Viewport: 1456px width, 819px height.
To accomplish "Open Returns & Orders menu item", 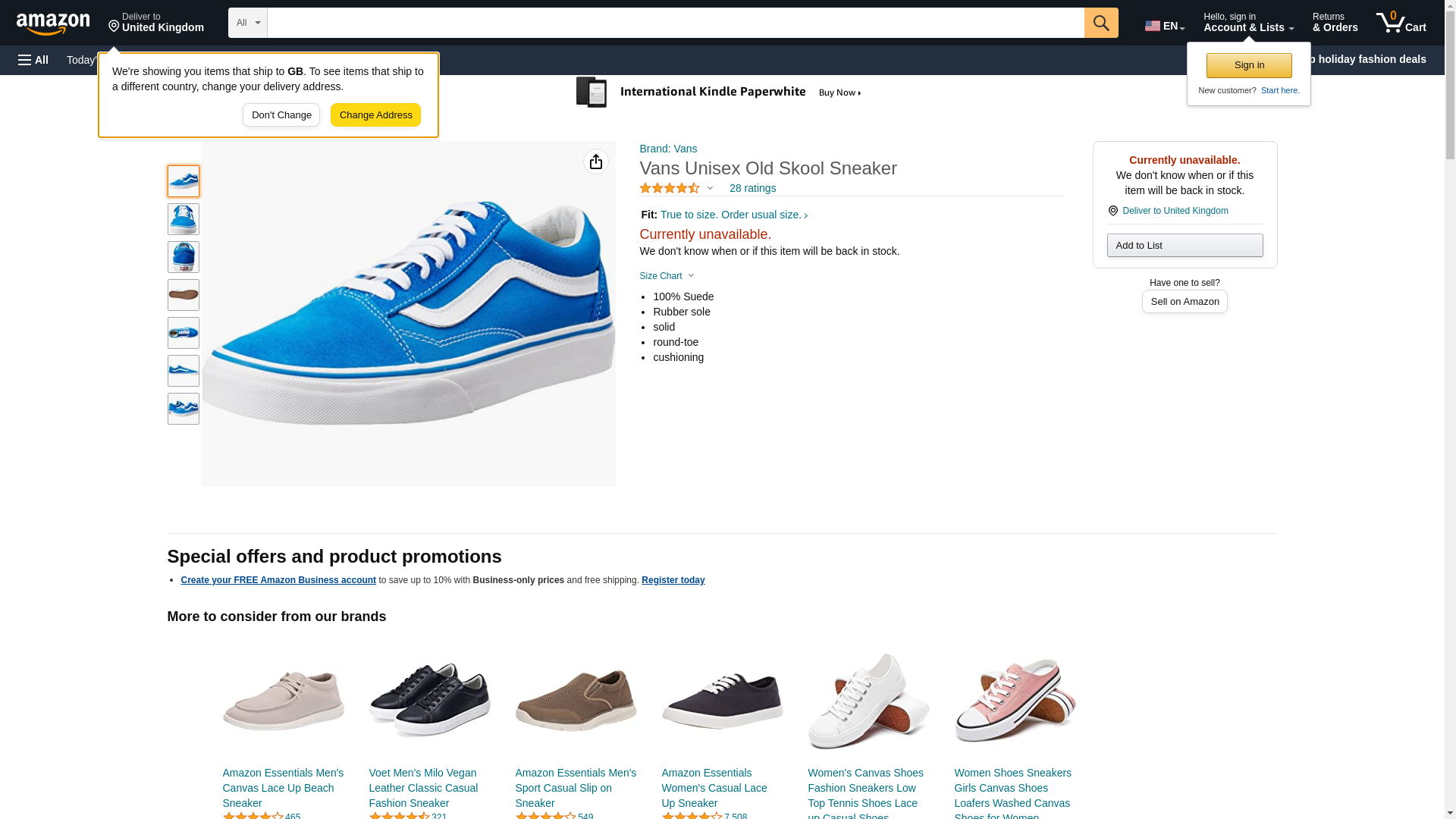I will pos(1335,23).
